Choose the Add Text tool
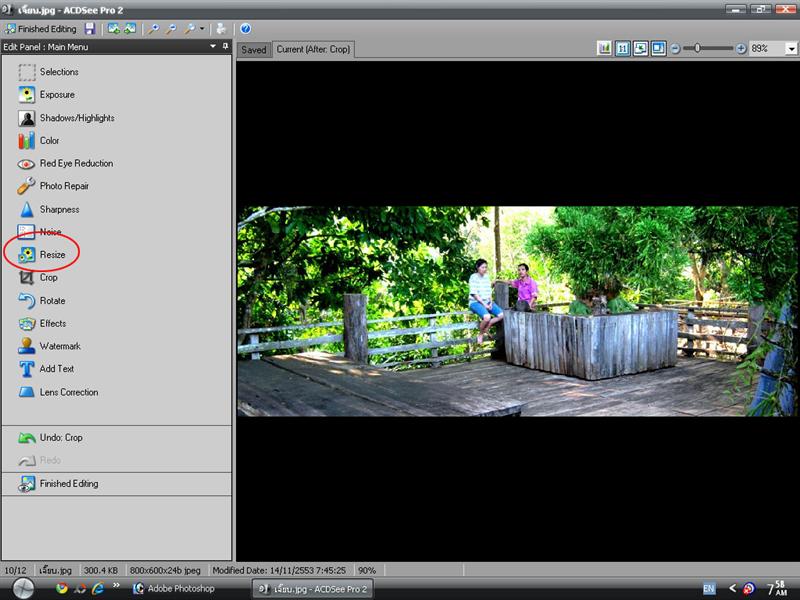 tap(56, 369)
